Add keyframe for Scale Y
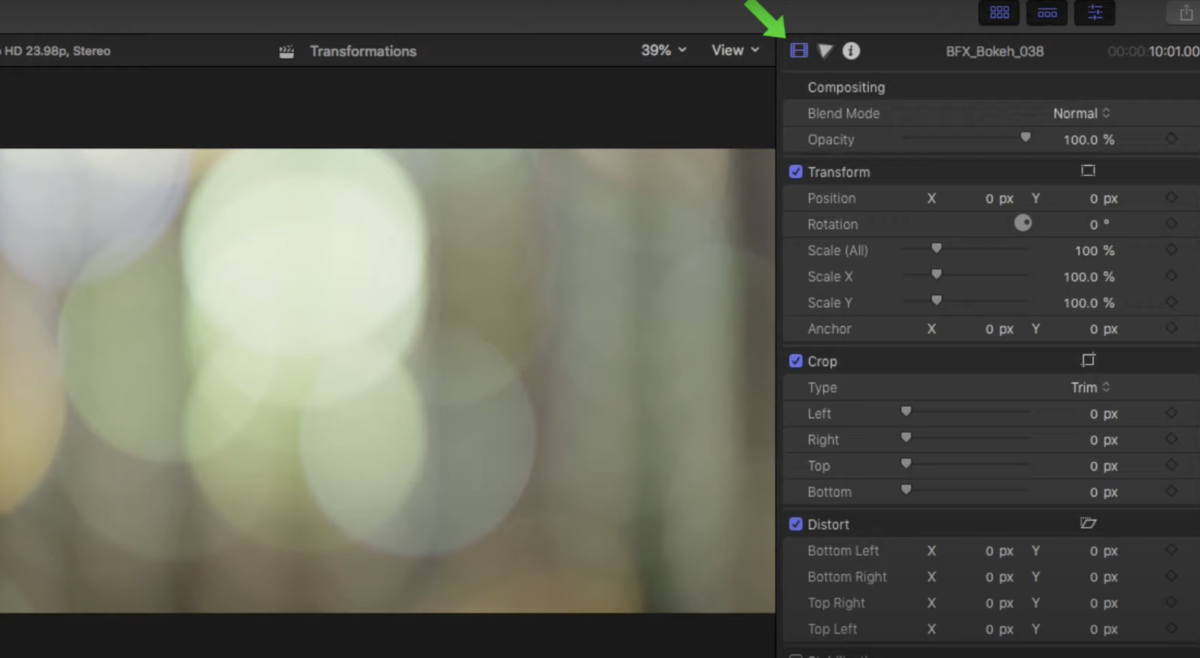 [1171, 302]
